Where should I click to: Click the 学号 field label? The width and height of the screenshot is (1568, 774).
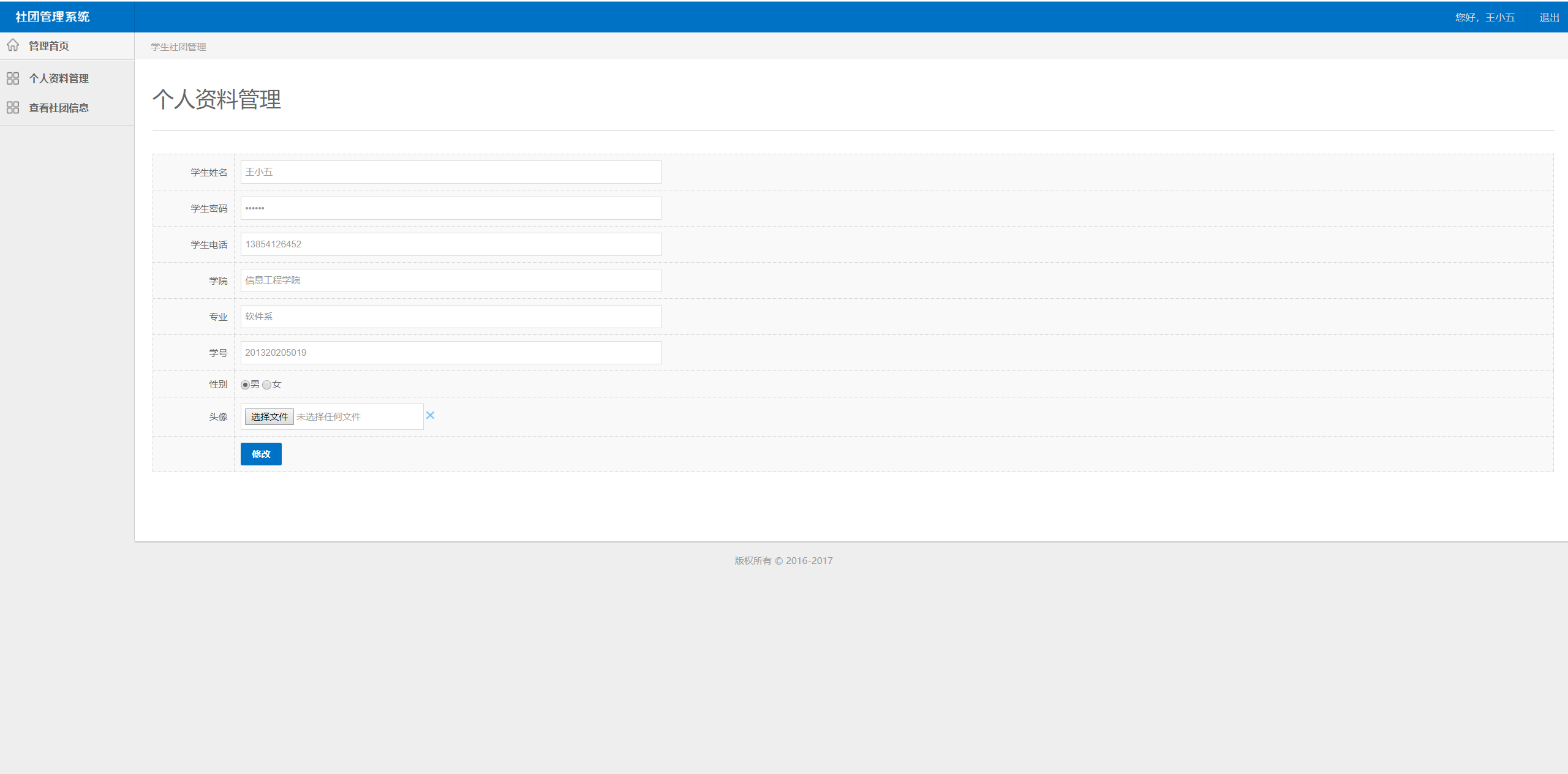tap(218, 353)
